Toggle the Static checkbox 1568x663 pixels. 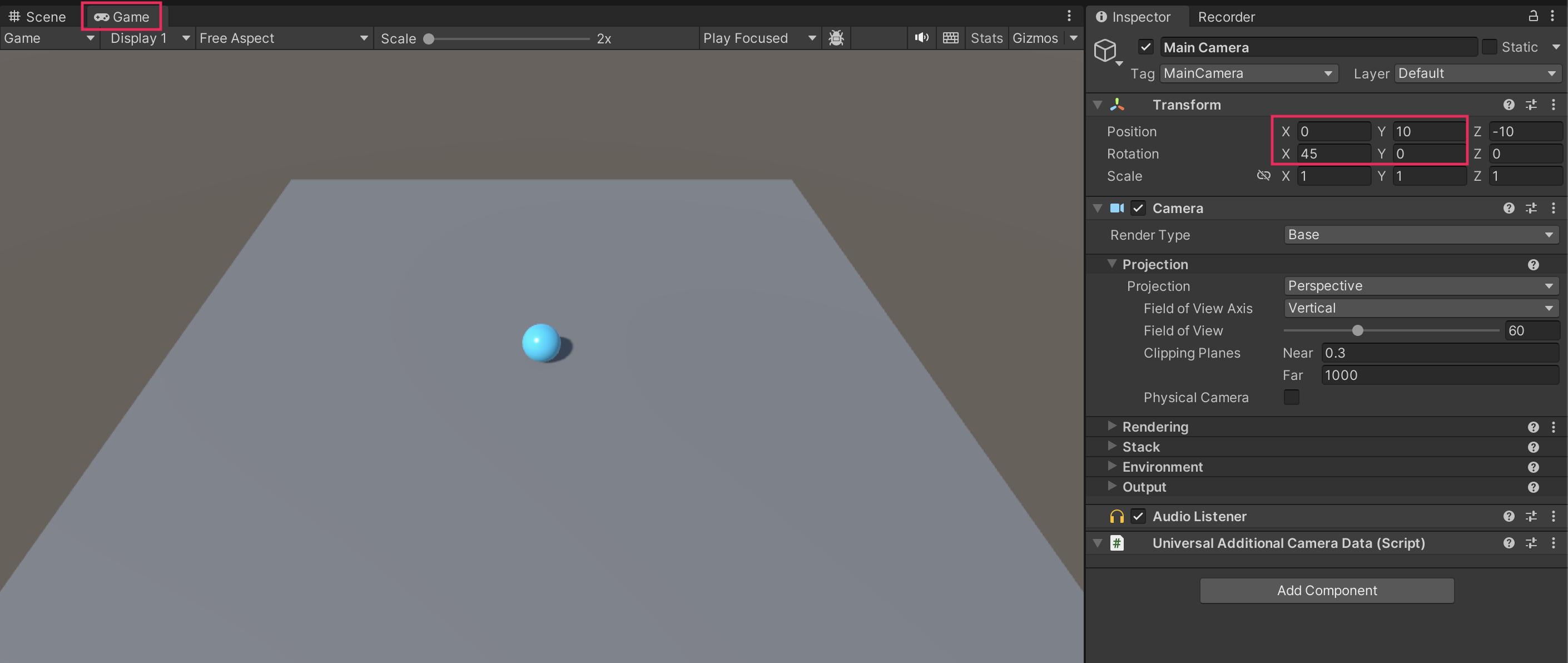[x=1489, y=47]
